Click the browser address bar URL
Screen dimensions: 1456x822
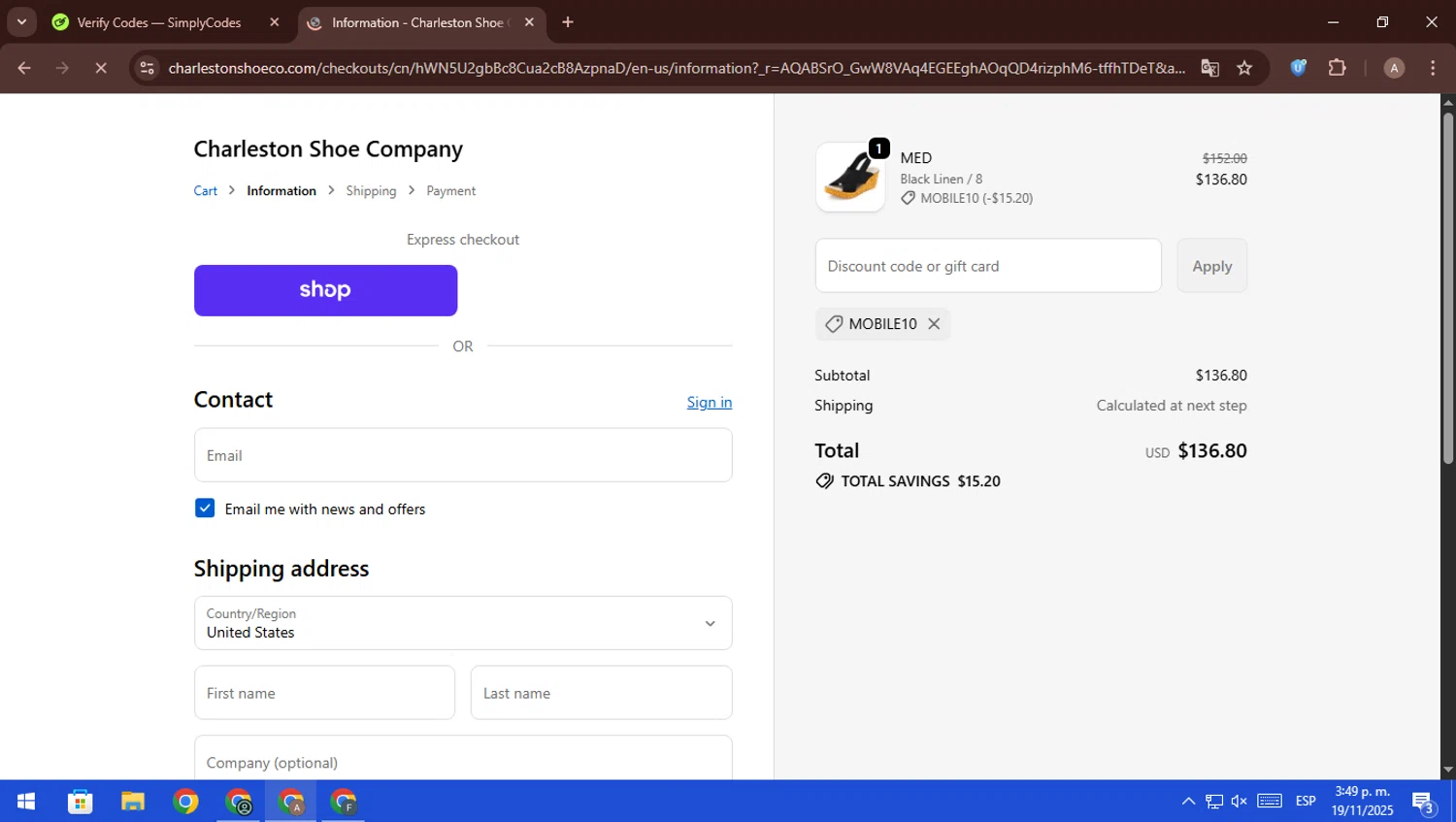point(676,68)
